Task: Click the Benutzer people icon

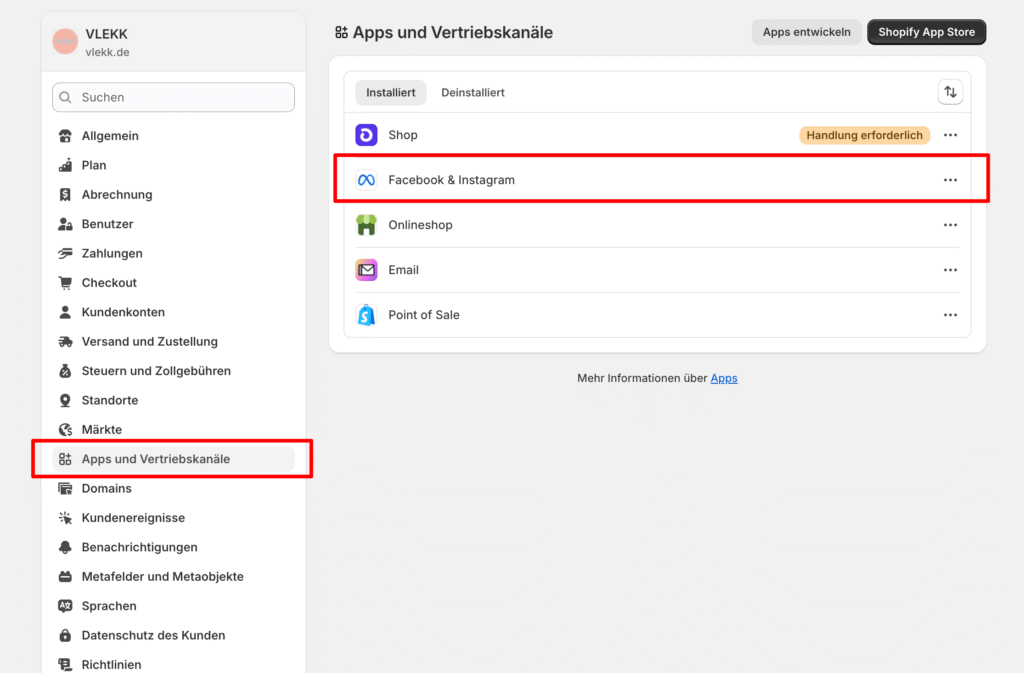Action: click(65, 224)
